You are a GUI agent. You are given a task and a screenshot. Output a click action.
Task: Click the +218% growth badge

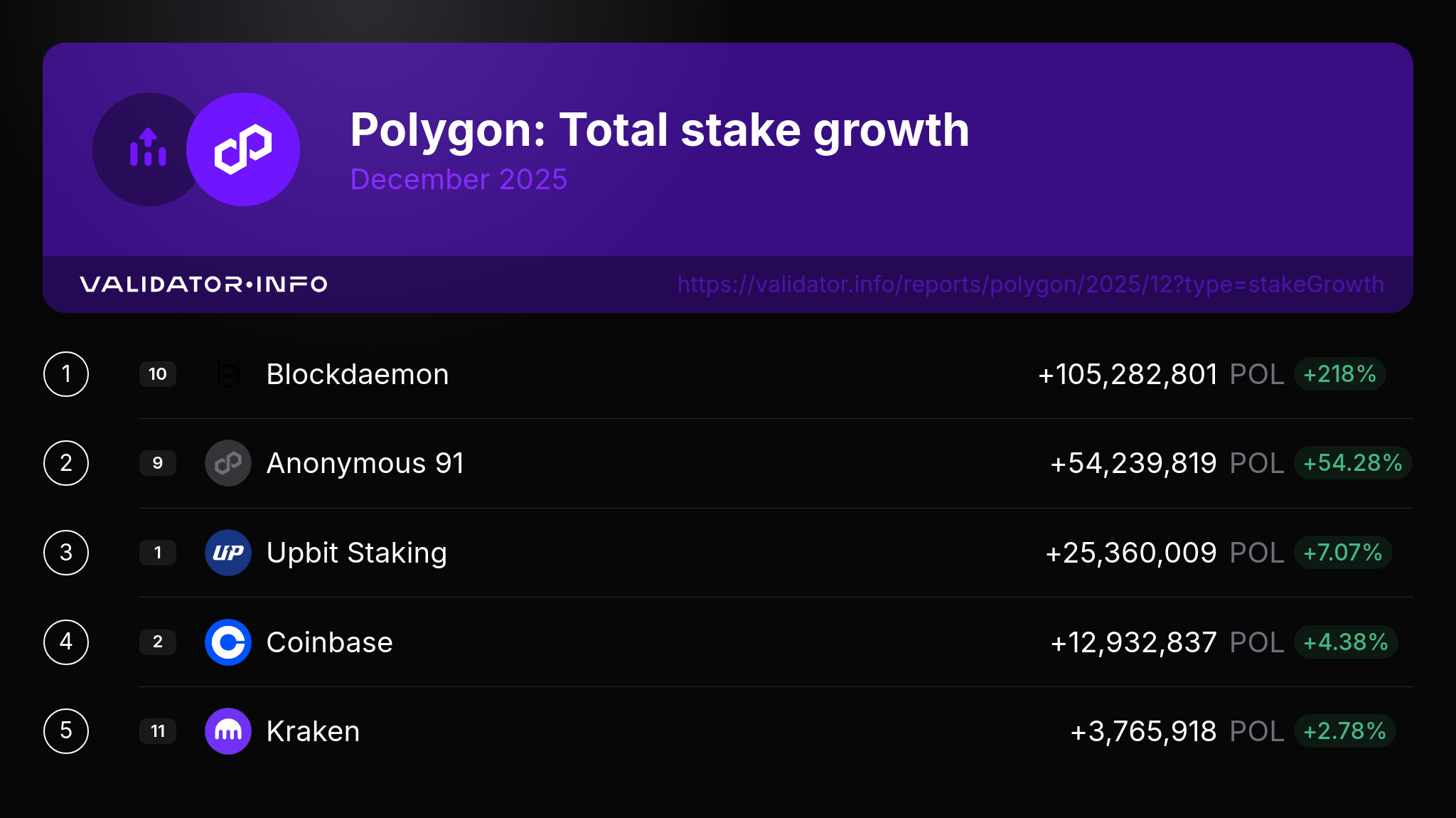[1339, 374]
